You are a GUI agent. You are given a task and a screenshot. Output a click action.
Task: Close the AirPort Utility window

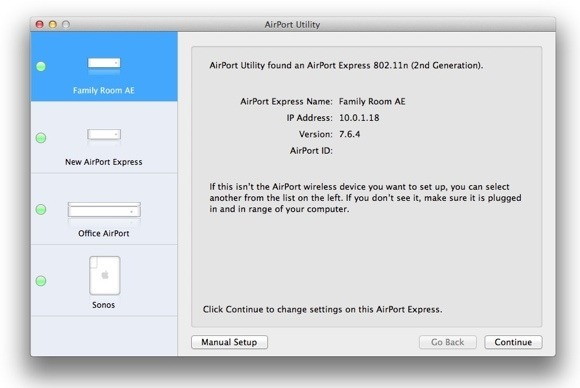pos(40,24)
